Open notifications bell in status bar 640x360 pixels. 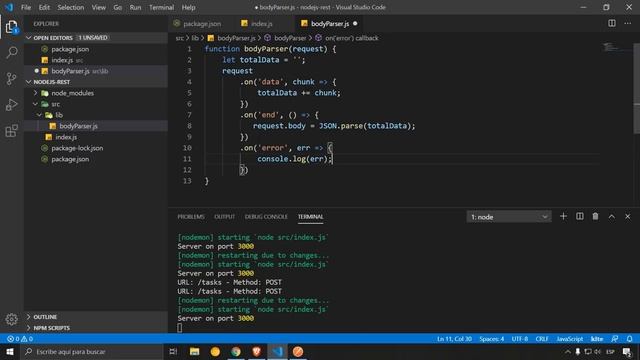pos(629,339)
